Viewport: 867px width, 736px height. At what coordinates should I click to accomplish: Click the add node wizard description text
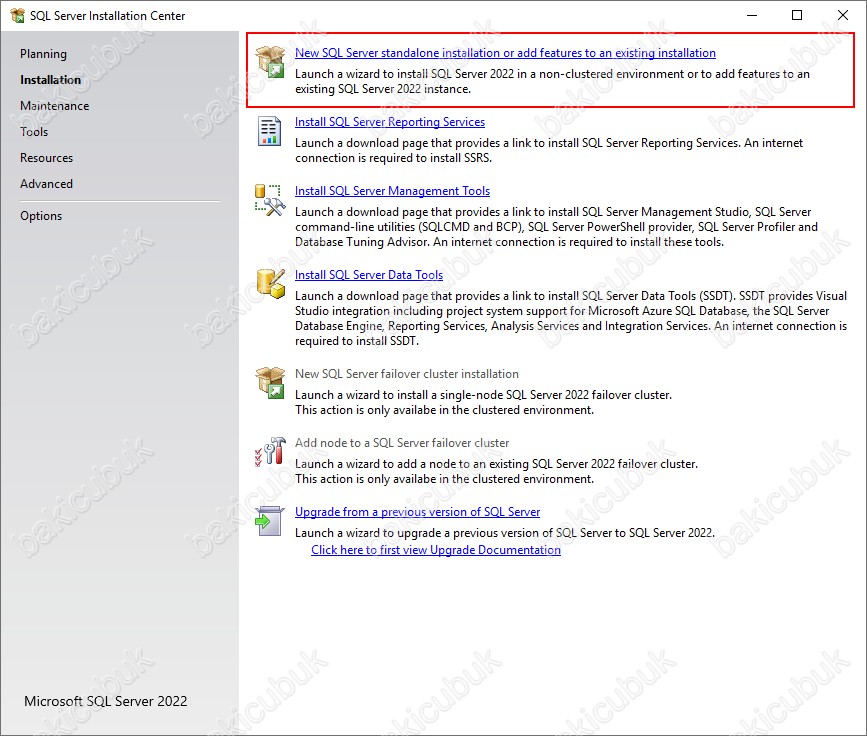click(x=497, y=472)
